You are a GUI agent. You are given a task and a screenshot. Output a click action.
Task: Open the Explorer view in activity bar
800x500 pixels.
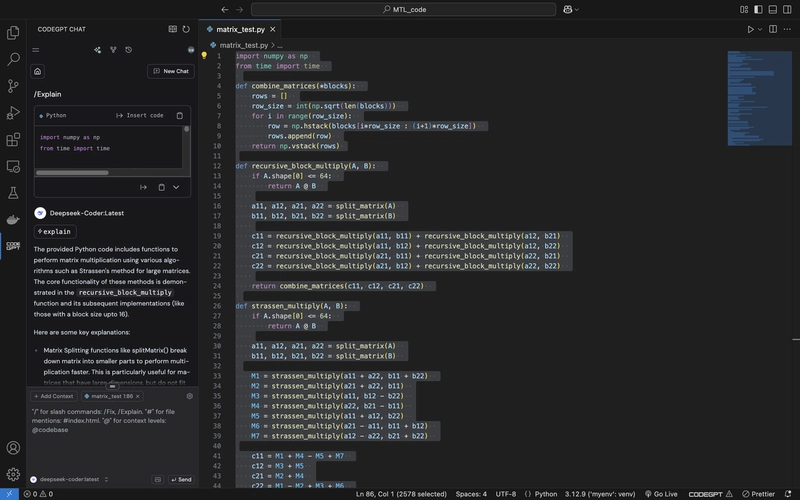[x=13, y=33]
